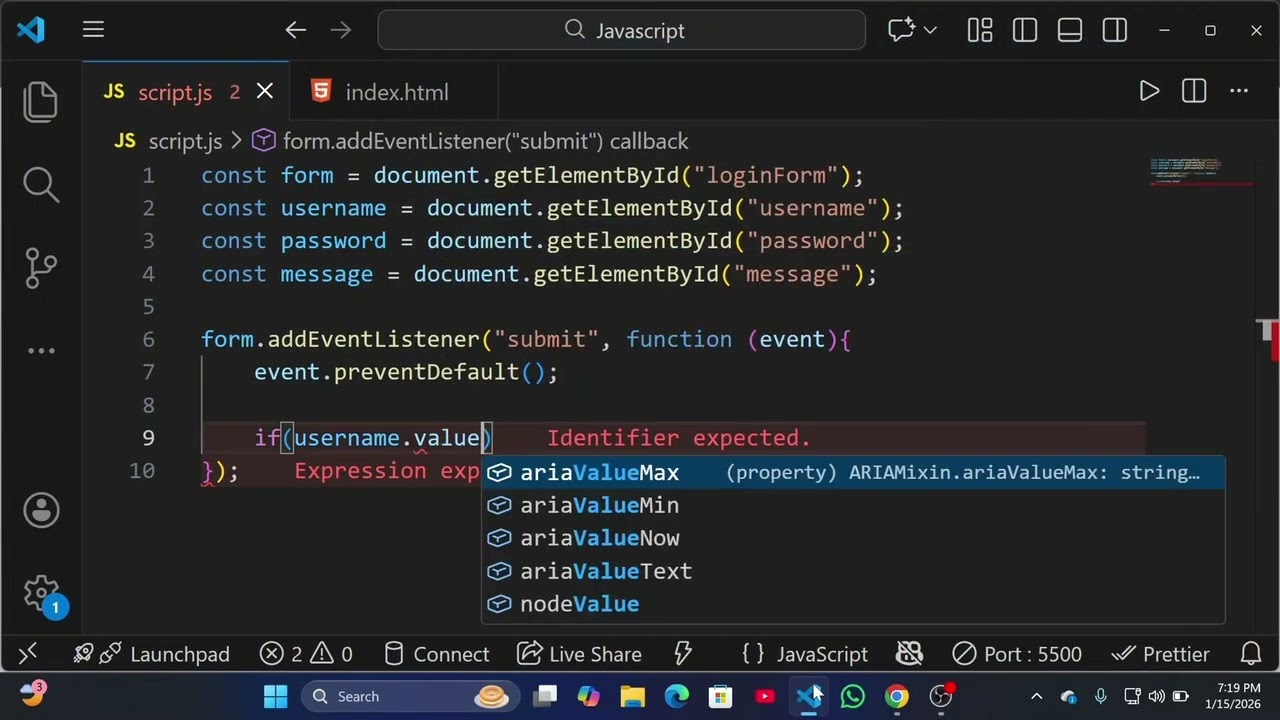Click the vertical scrollbar error marker

[1275, 342]
